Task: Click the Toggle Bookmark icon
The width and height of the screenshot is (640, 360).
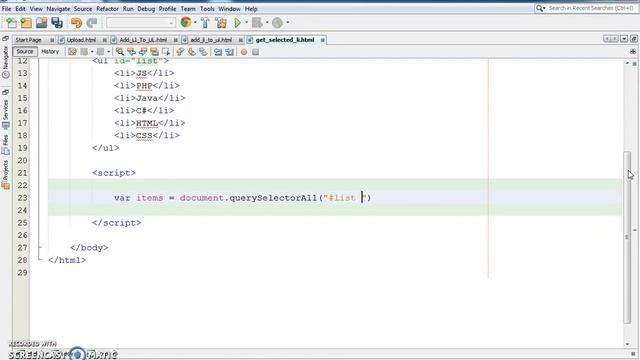Action: [x=203, y=52]
